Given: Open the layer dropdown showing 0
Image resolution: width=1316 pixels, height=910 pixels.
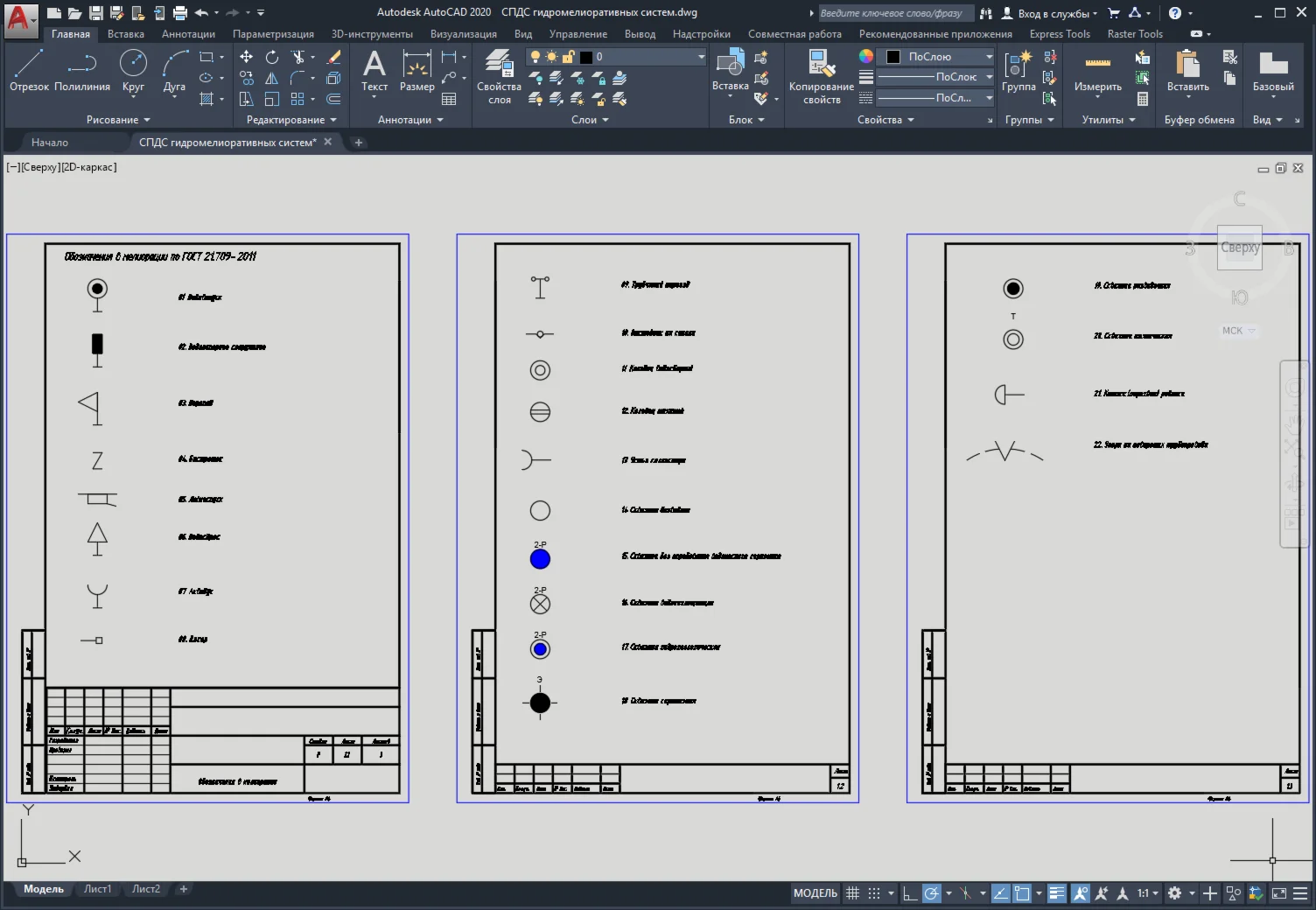Looking at the screenshot, I should 616,57.
